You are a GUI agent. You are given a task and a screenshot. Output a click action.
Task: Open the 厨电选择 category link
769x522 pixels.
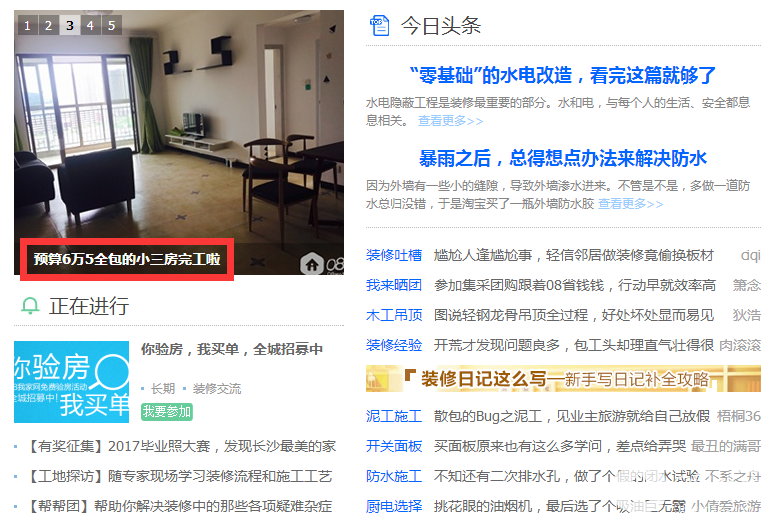(x=394, y=506)
